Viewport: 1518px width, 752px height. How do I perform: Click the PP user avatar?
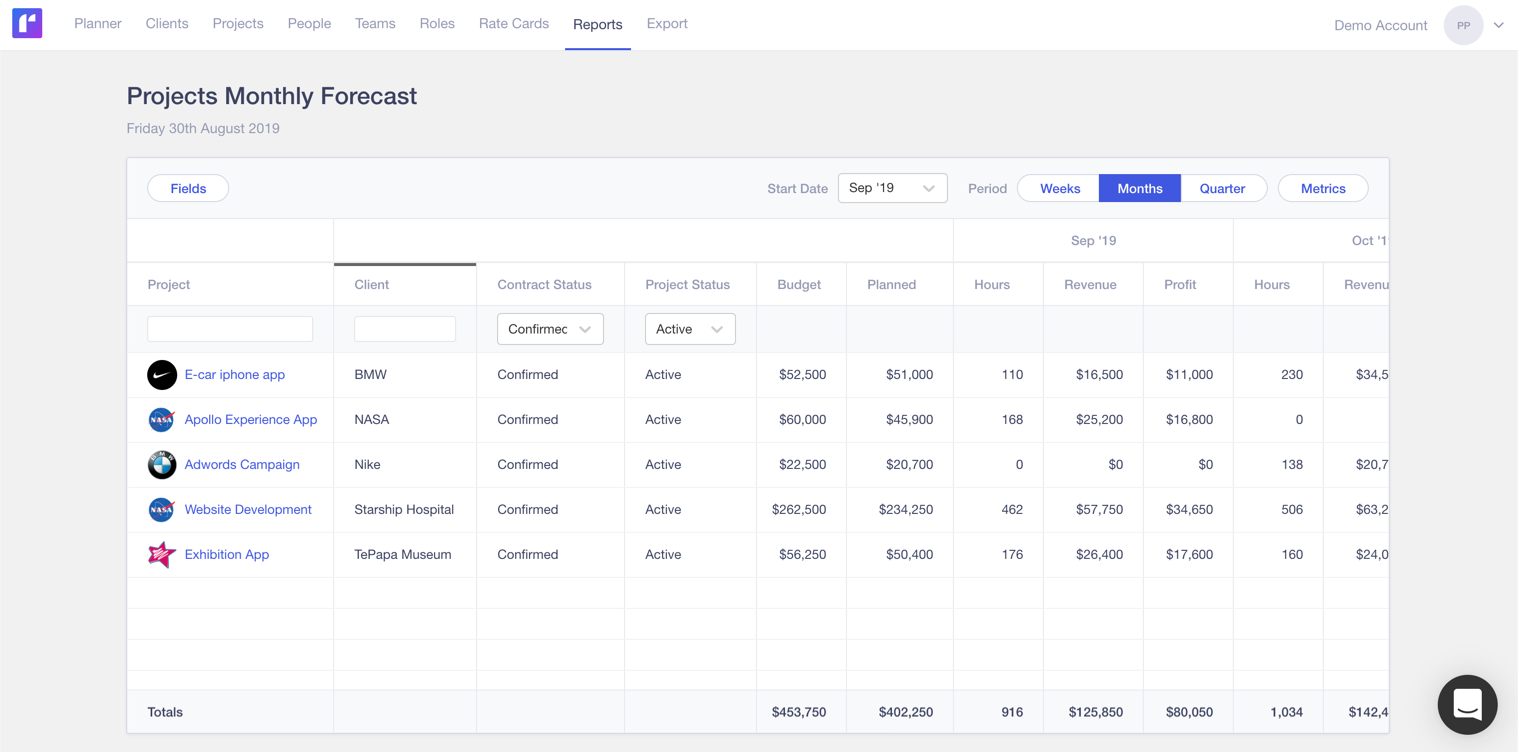[1463, 25]
